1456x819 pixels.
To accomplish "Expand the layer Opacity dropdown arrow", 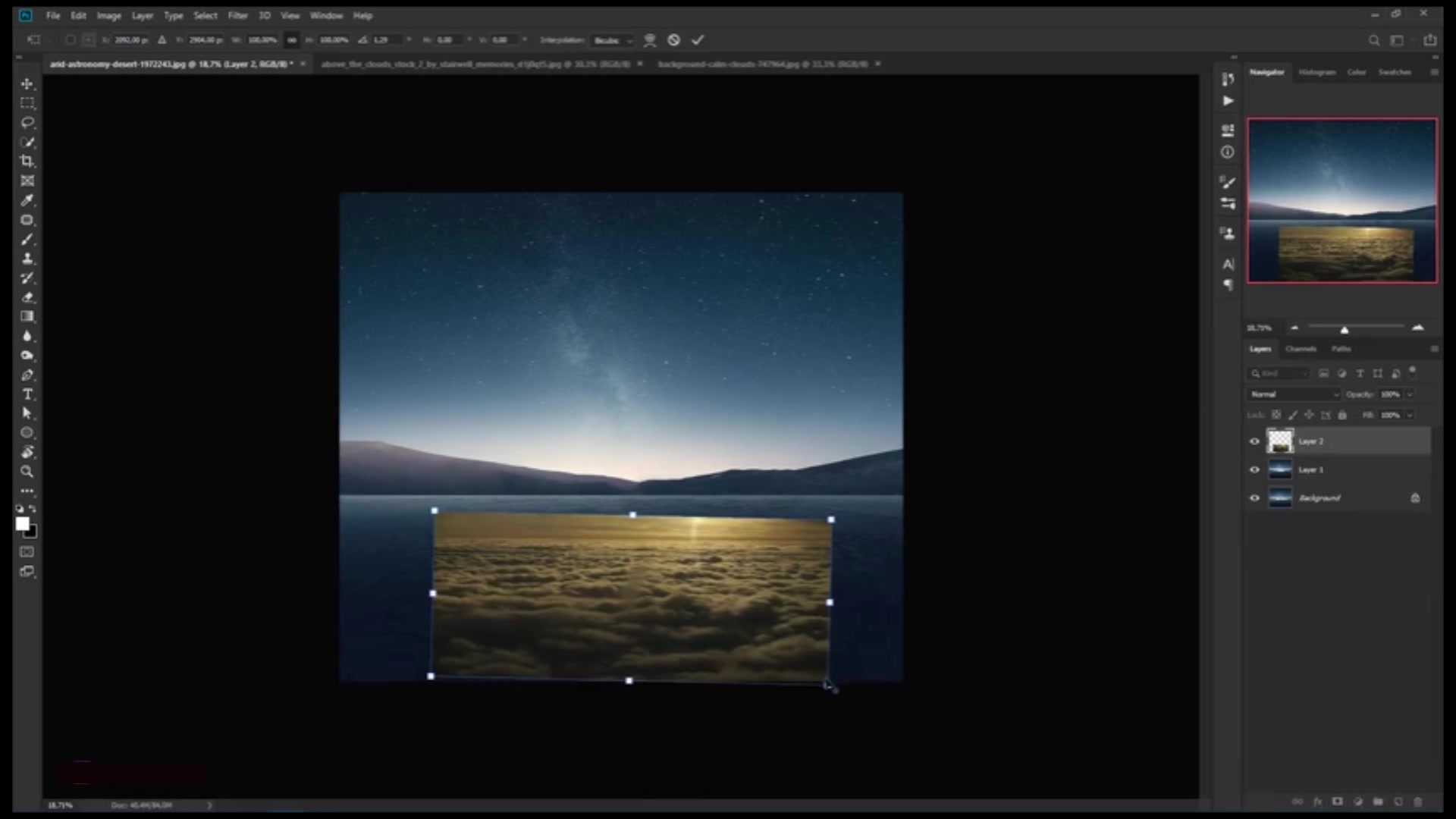I will pos(1410,394).
